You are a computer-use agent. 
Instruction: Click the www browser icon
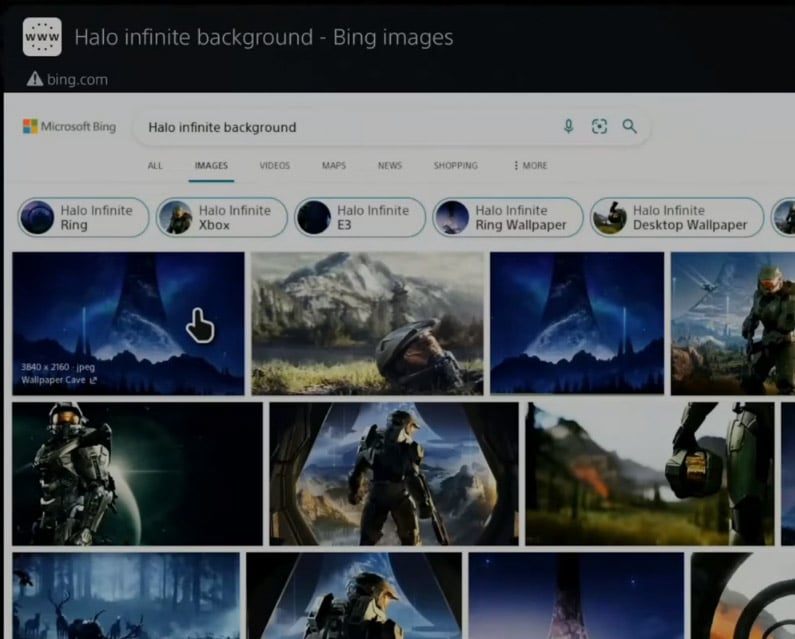point(42,37)
